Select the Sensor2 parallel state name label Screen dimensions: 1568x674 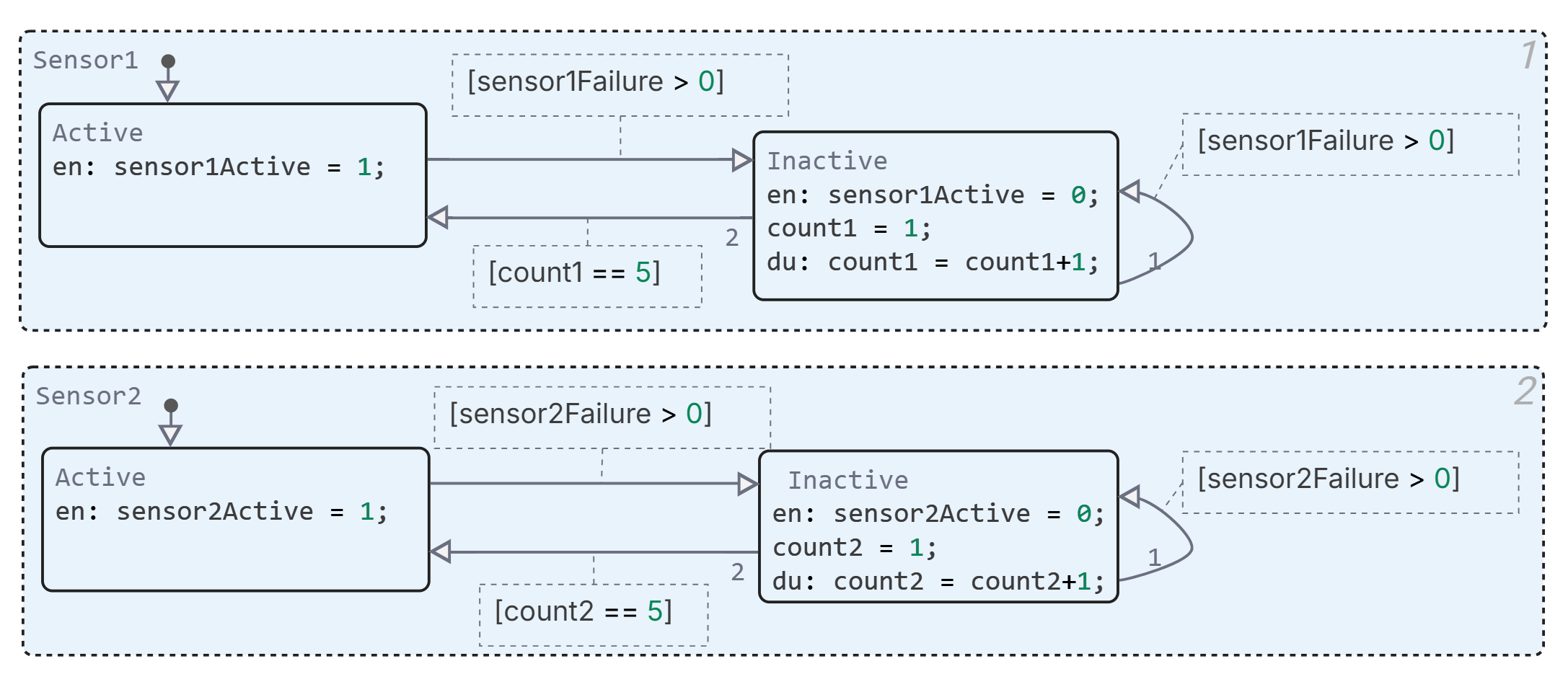pos(89,396)
